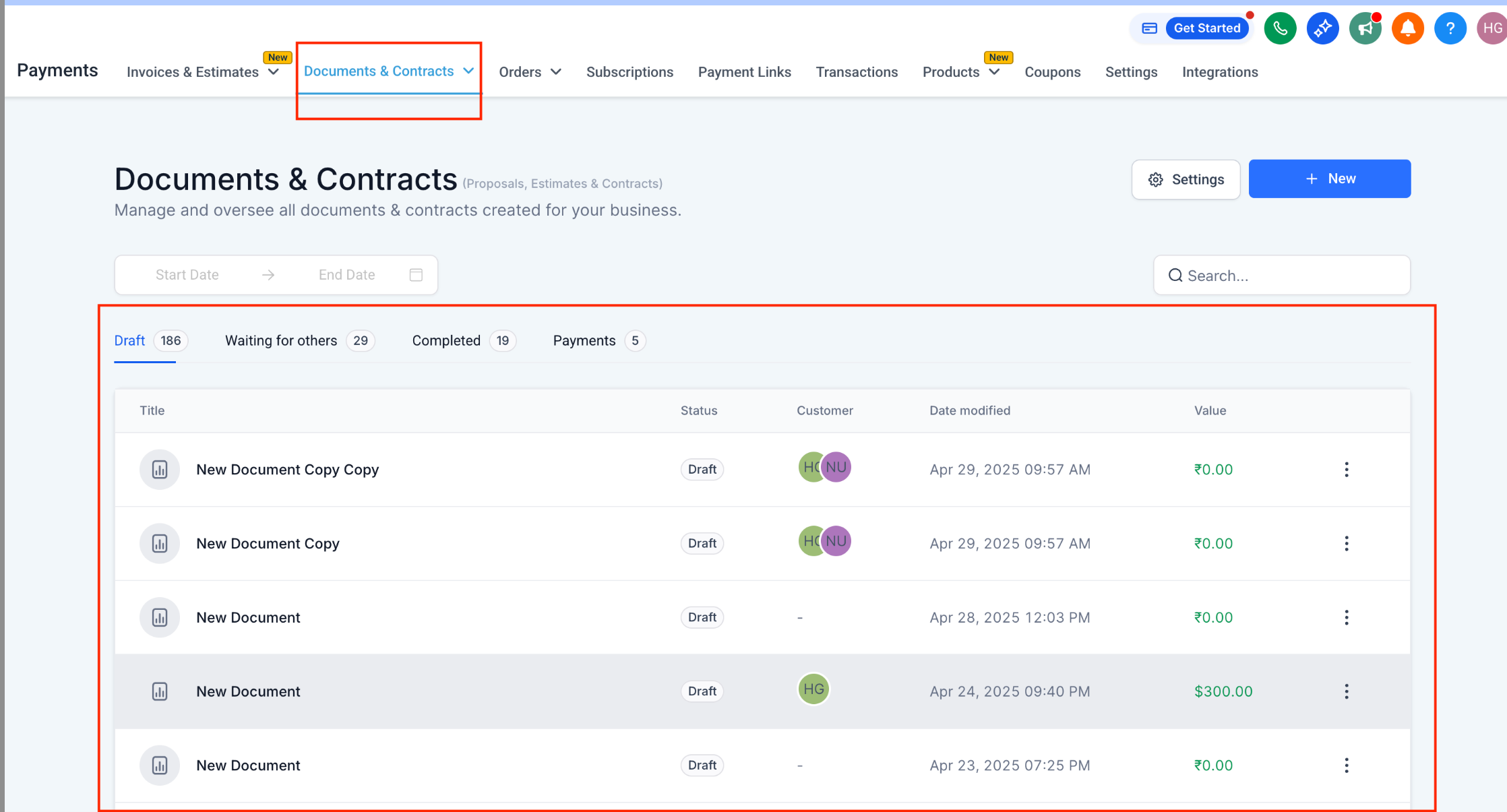Open the HG user profile avatar

1491,28
